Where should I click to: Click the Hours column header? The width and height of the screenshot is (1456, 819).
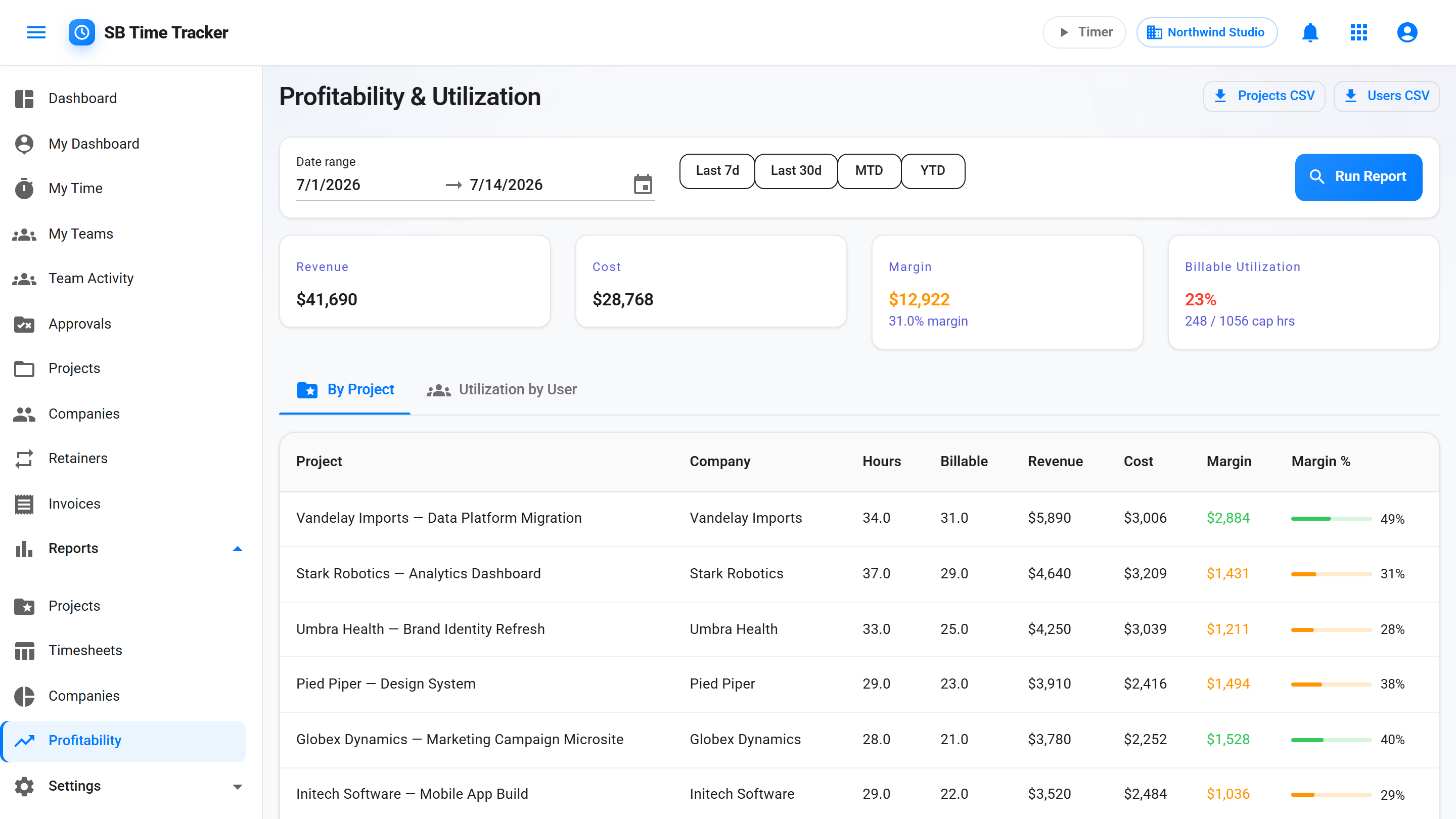pyautogui.click(x=881, y=461)
